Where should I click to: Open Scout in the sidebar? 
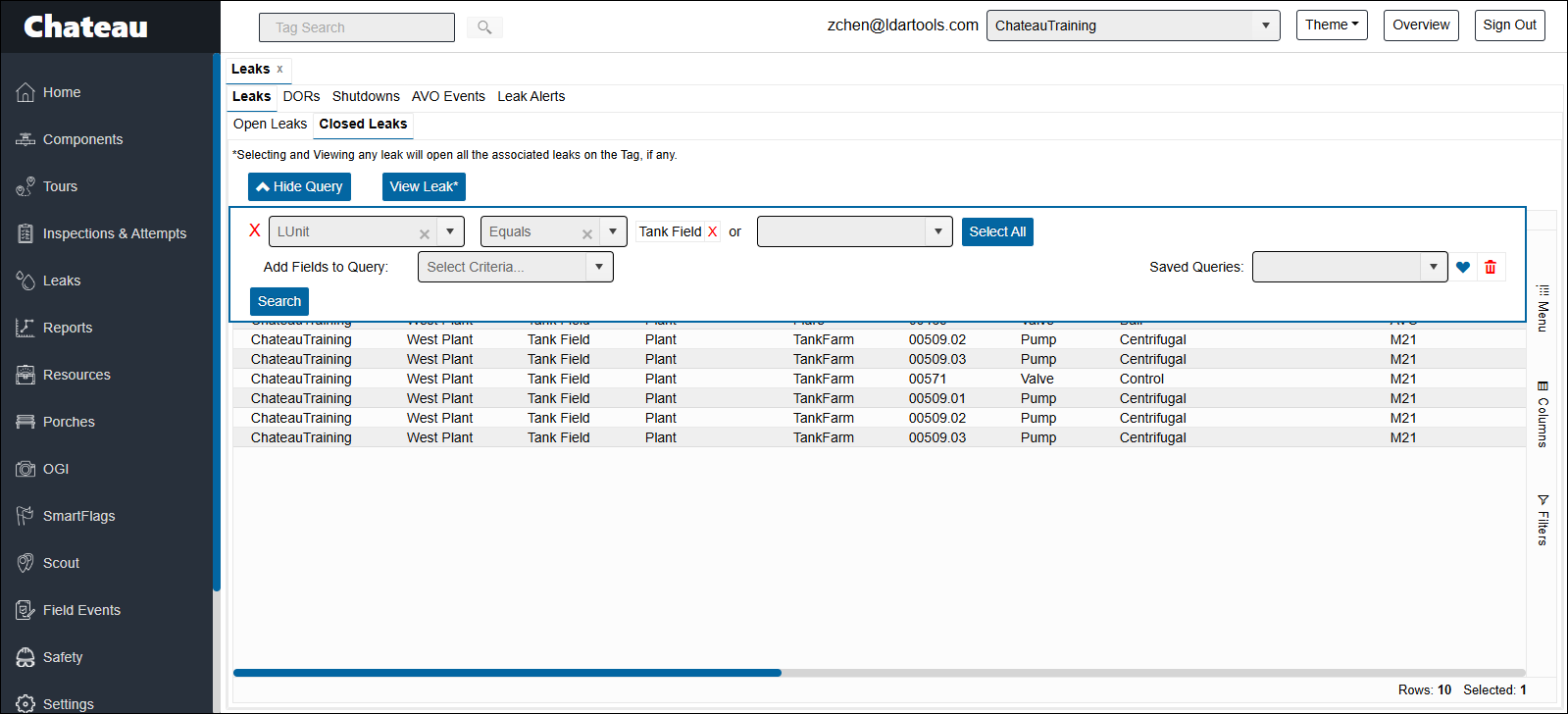click(x=61, y=563)
